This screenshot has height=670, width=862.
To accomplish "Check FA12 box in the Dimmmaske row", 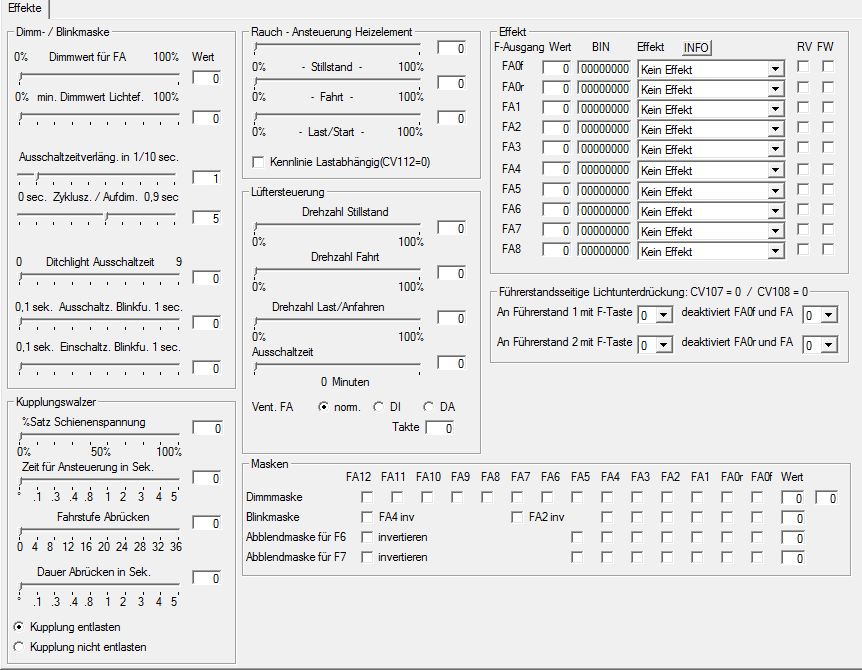I will tap(367, 497).
